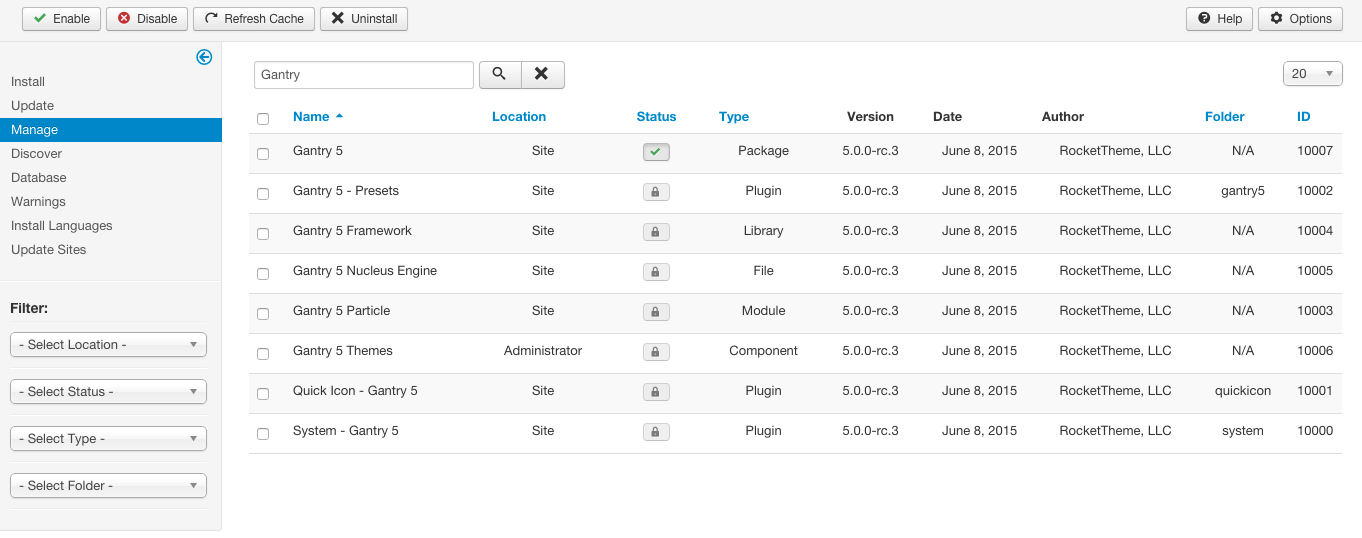Check the select-all checkbox in the table header

click(263, 119)
